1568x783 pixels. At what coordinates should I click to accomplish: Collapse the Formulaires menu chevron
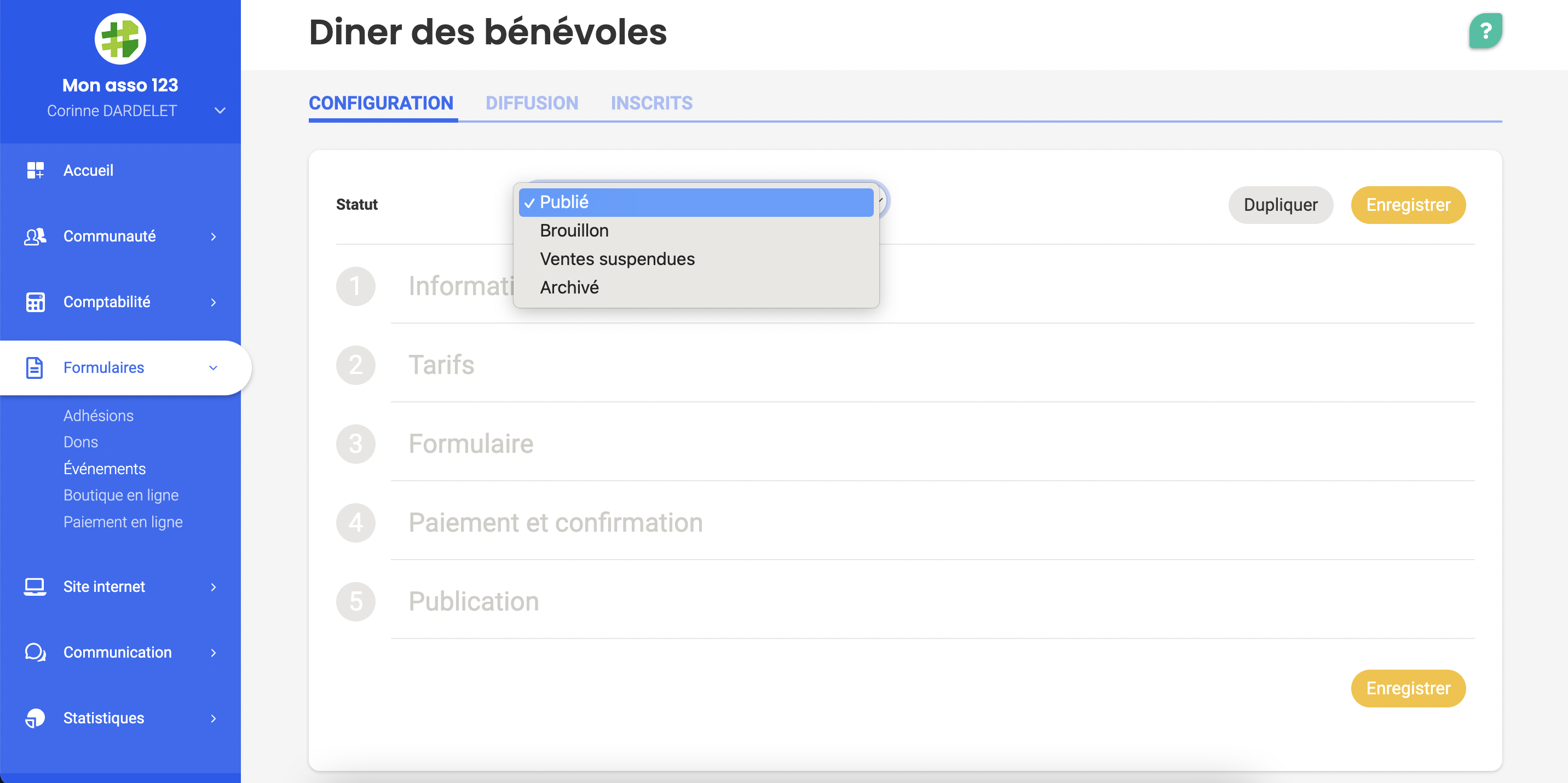tap(213, 368)
